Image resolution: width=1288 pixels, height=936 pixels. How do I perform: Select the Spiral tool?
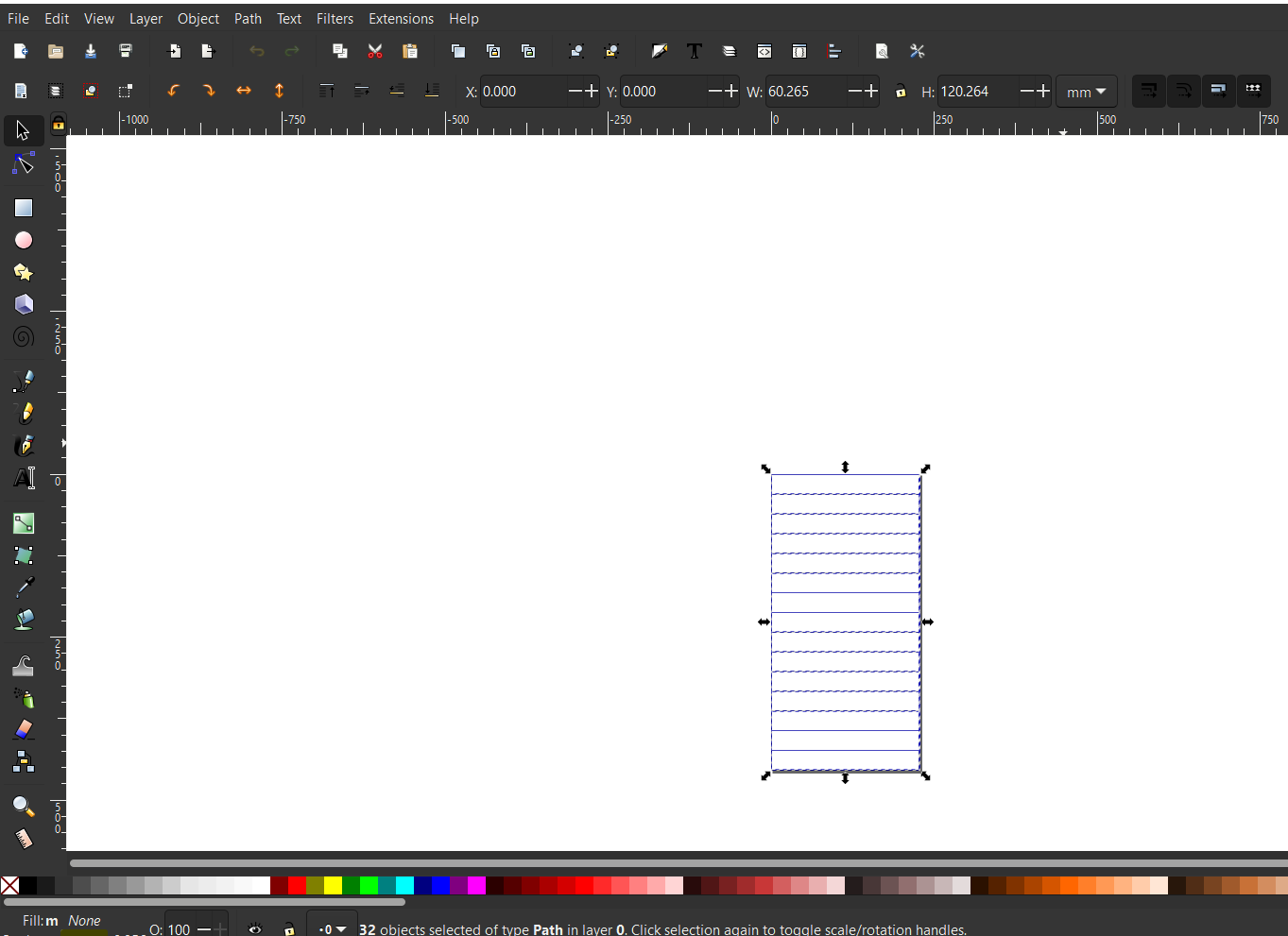pyautogui.click(x=24, y=337)
